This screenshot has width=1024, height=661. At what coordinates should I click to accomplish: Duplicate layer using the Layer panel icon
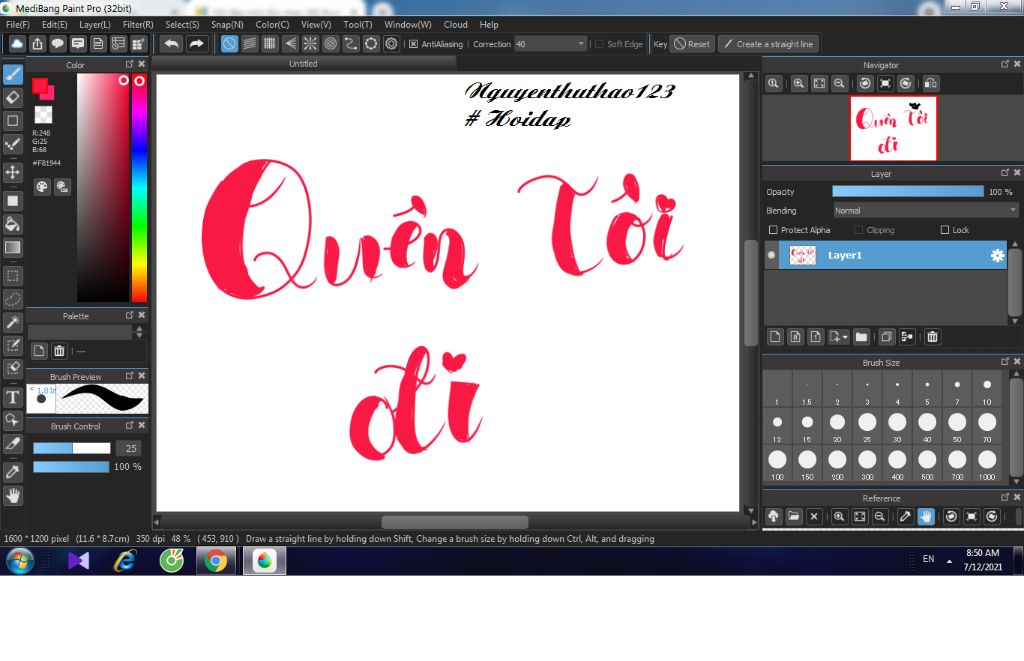(886, 336)
